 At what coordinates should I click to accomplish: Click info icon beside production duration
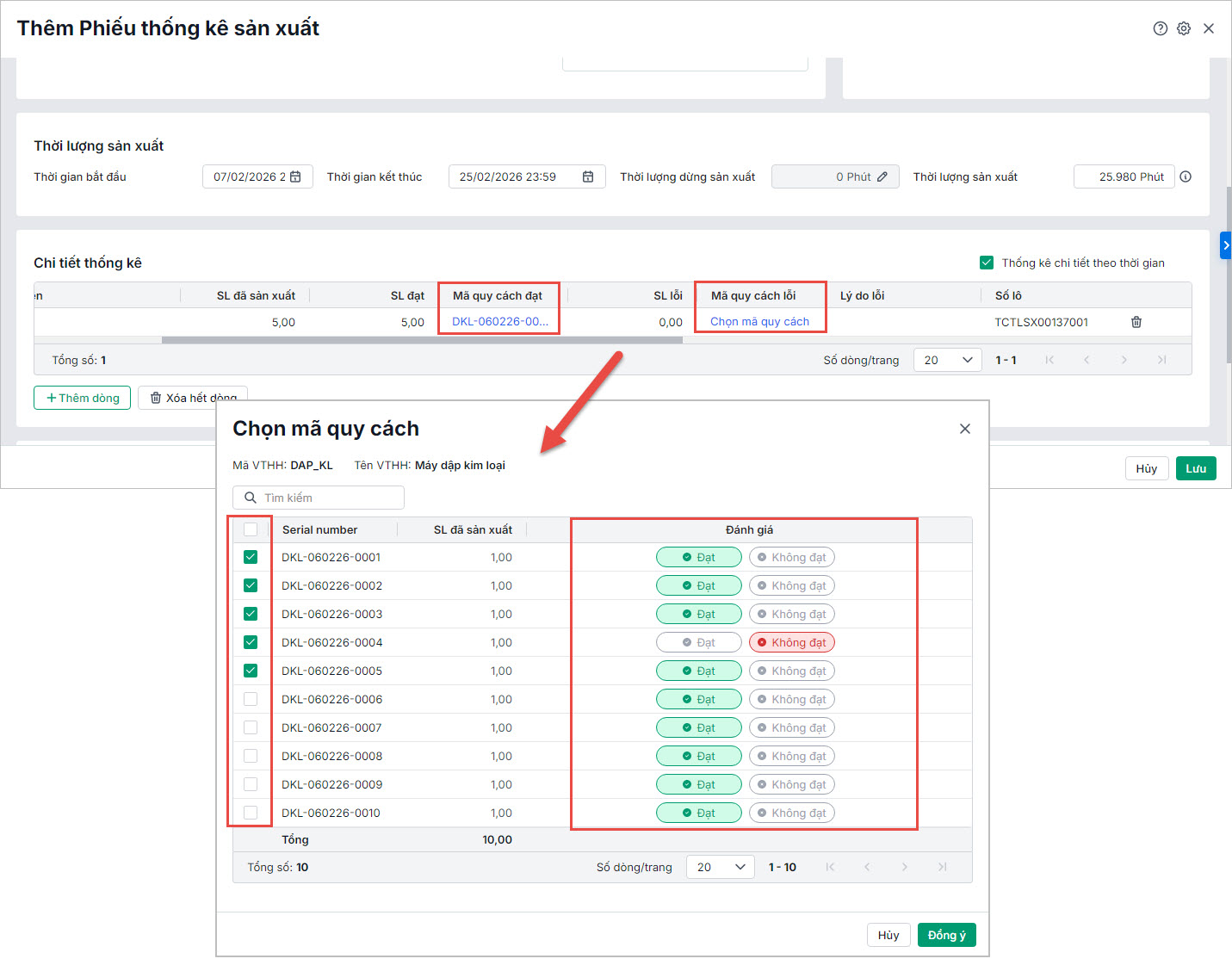point(1186,176)
